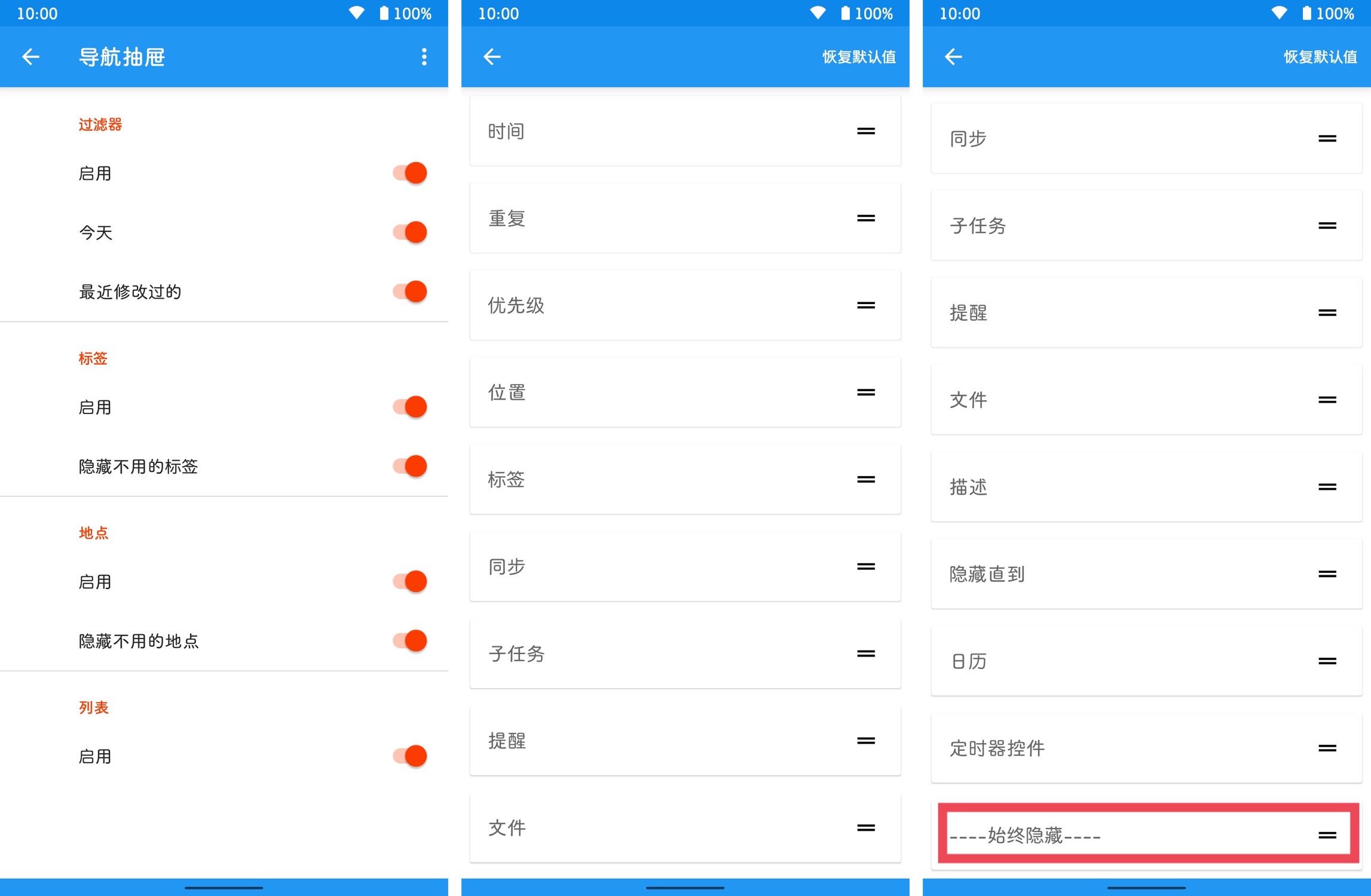
Task: Tap the drag handle next to 日历
Action: tap(1327, 661)
